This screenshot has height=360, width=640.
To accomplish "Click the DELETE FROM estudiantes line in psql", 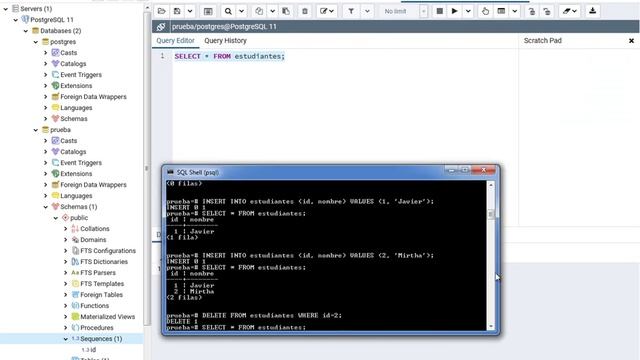I will [254, 316].
